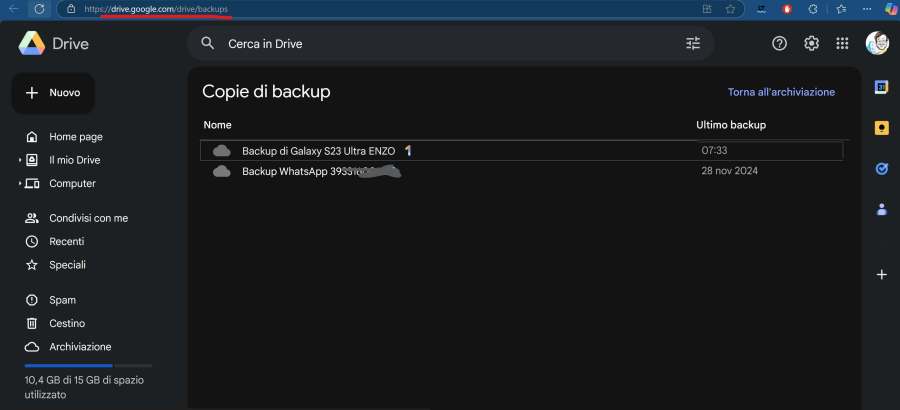Open the Google apps grid
The width and height of the screenshot is (900, 410).
(843, 44)
